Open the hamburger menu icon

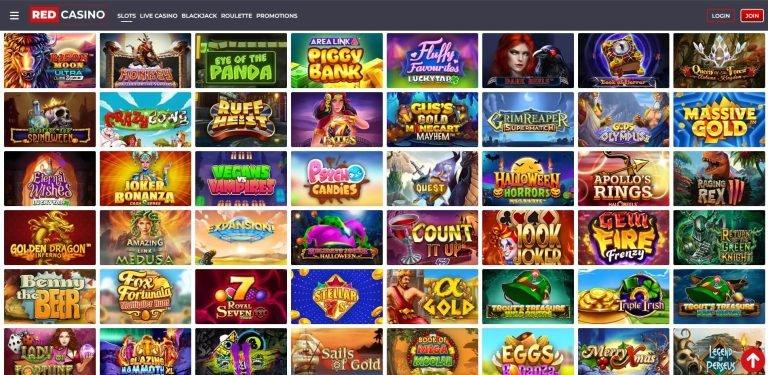point(14,16)
